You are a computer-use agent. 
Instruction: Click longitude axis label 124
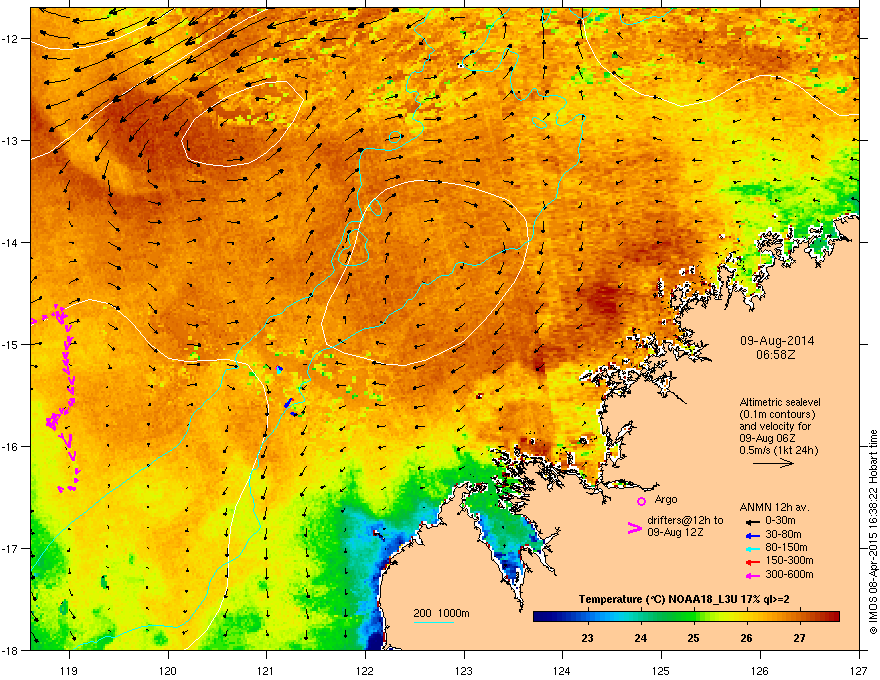(562, 670)
